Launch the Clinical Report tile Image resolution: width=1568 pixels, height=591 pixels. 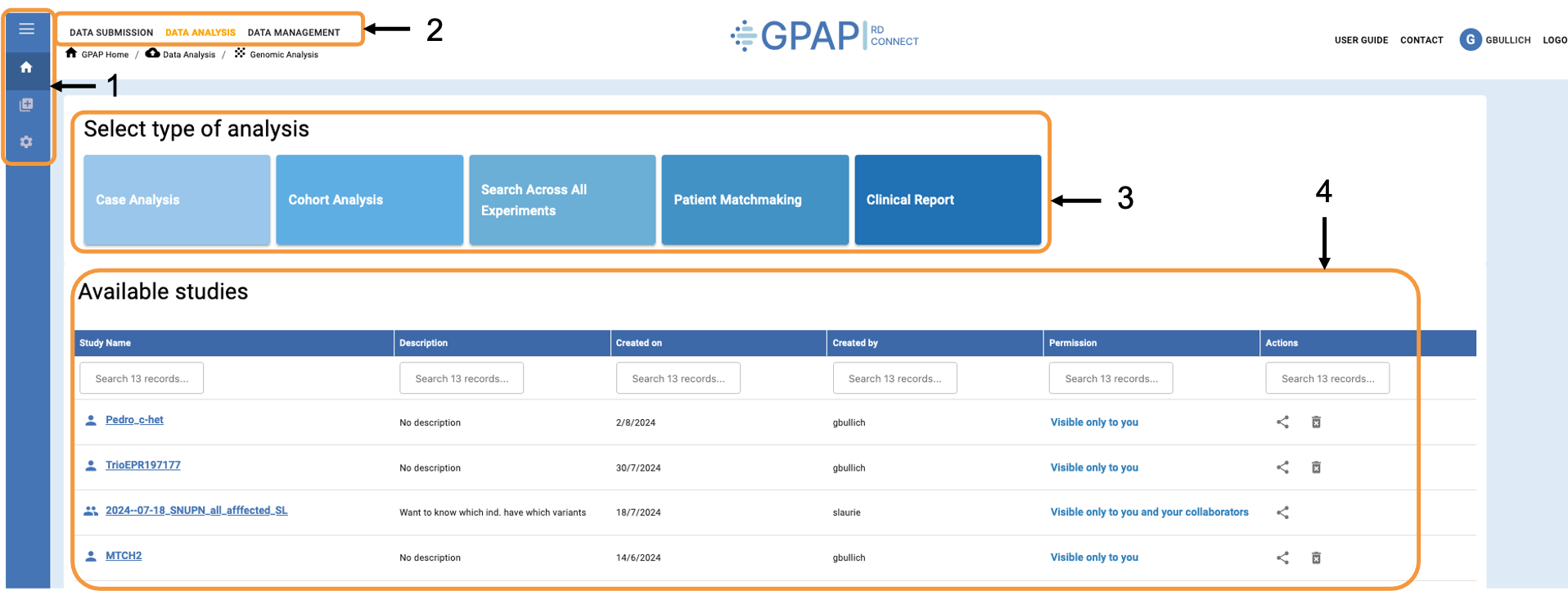[x=948, y=200]
